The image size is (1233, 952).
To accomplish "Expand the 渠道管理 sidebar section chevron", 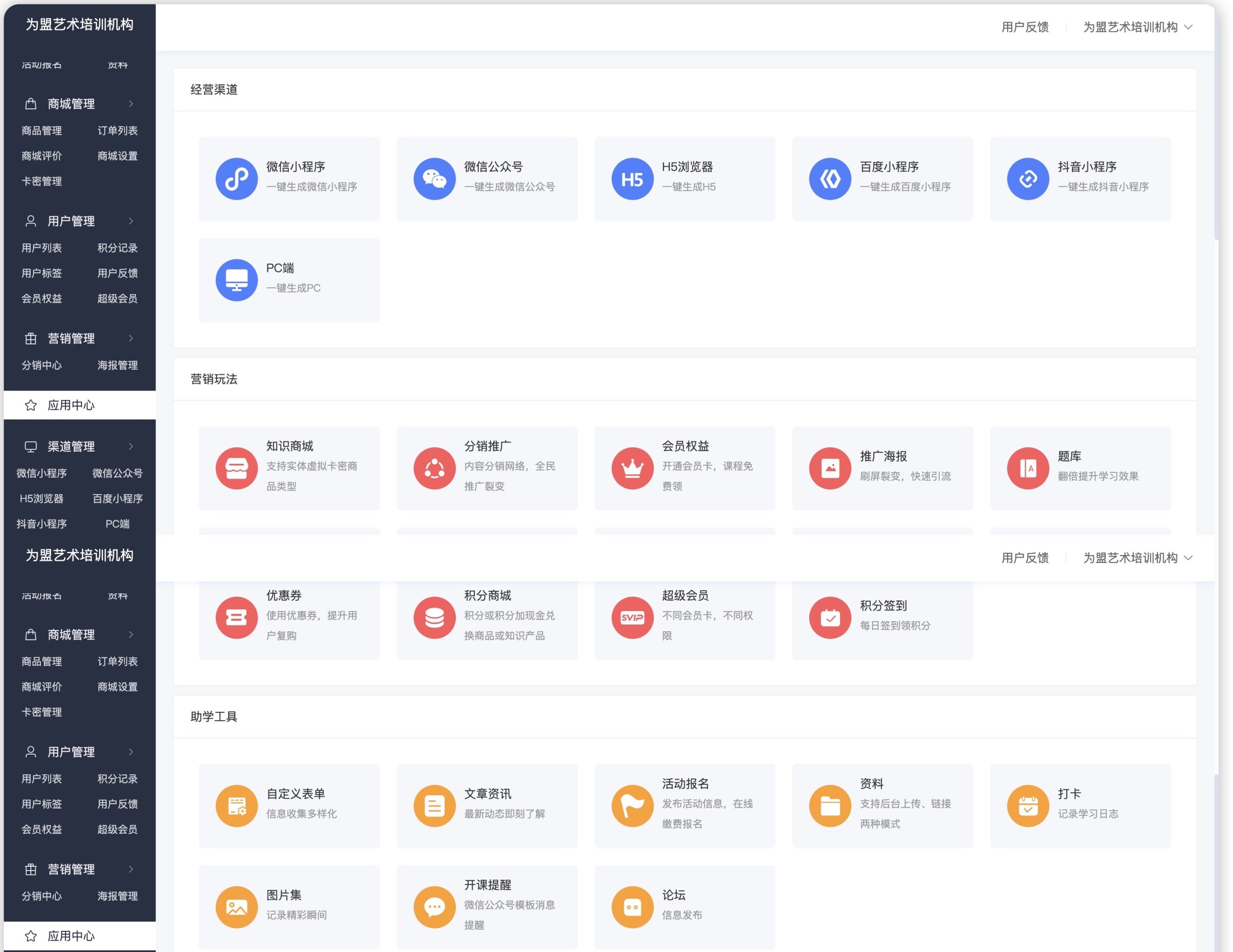I will click(131, 446).
